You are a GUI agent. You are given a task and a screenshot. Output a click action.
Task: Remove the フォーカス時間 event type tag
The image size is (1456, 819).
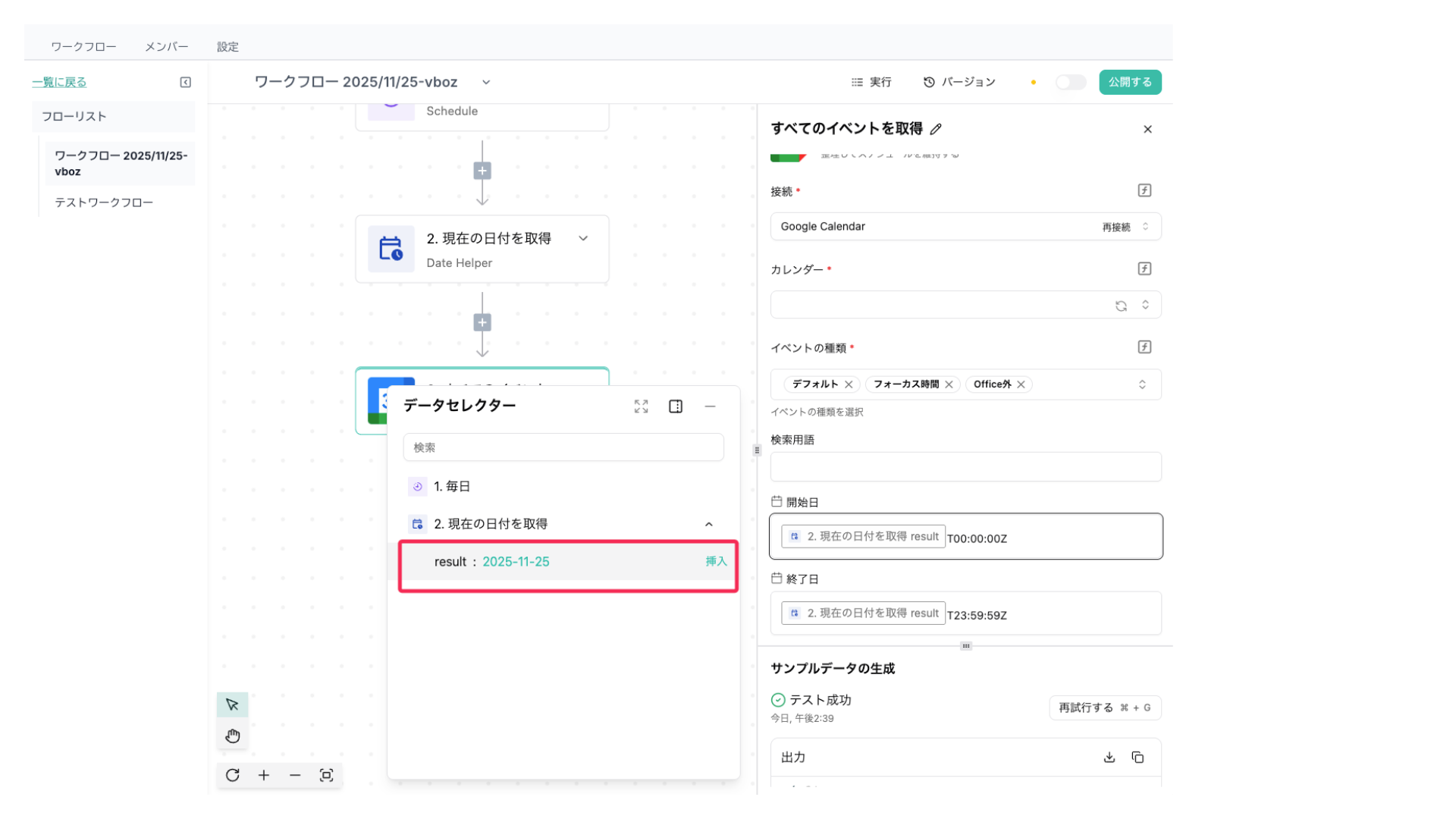pos(949,384)
